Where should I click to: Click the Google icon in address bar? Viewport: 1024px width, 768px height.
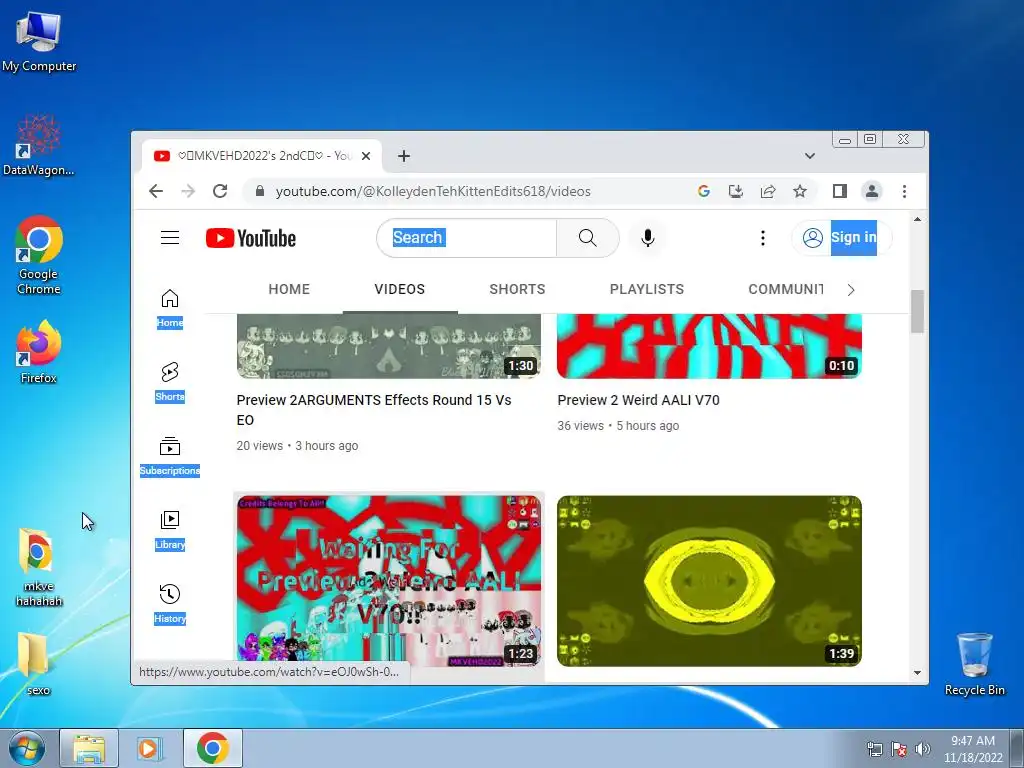coord(703,191)
